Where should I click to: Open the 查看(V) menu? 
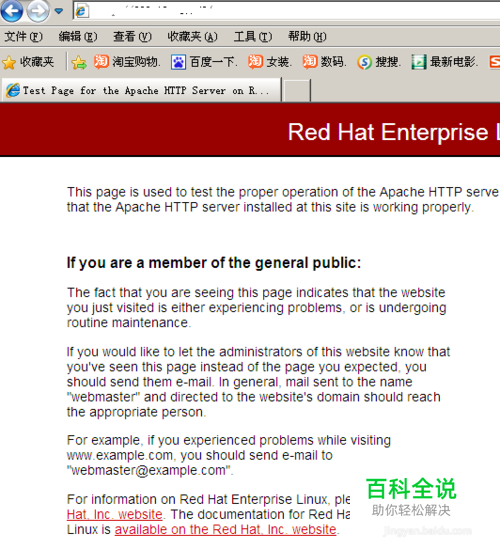coord(132,36)
